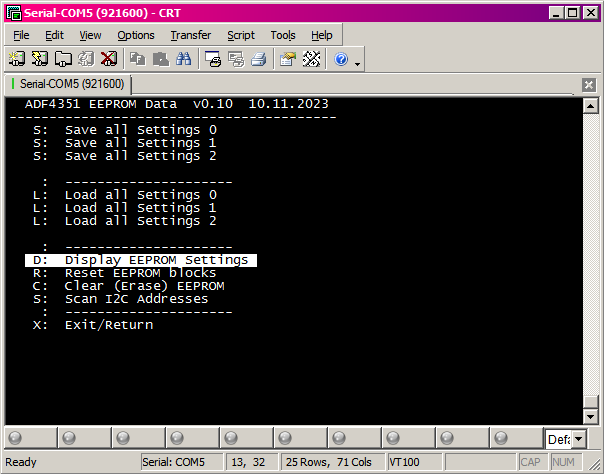Open the Tools menu
The height and width of the screenshot is (474, 604).
pyautogui.click(x=283, y=35)
